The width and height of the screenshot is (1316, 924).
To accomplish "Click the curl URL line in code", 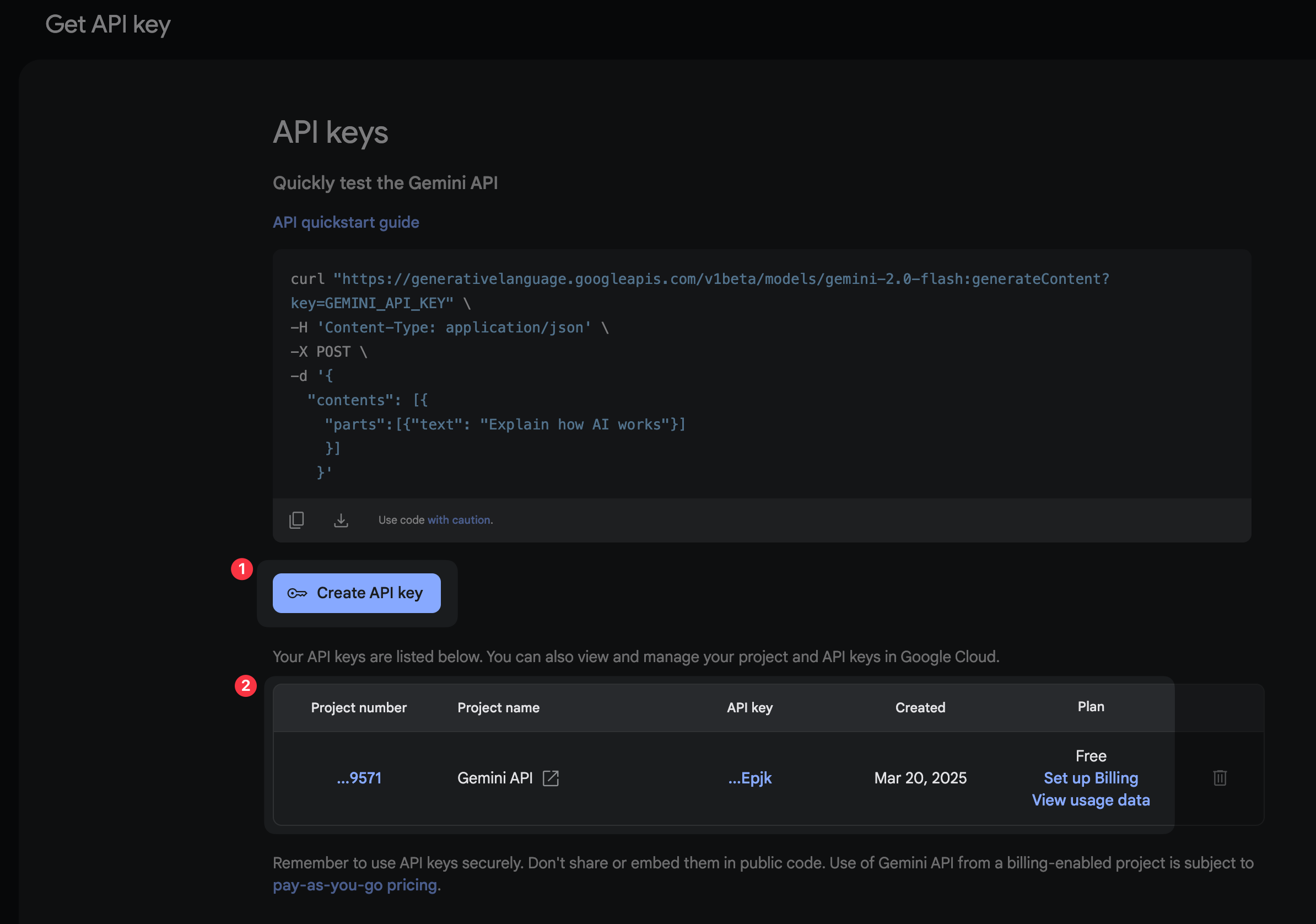I will click(700, 279).
